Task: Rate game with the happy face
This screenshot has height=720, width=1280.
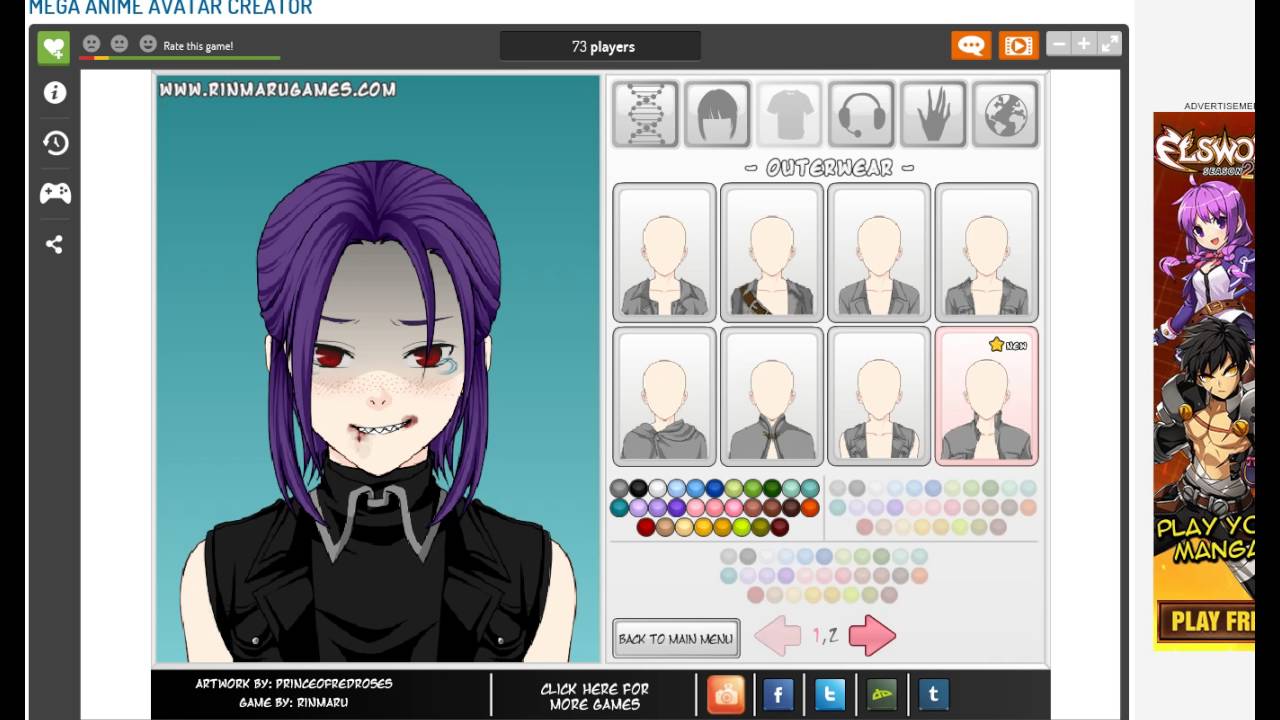Action: pos(148,44)
